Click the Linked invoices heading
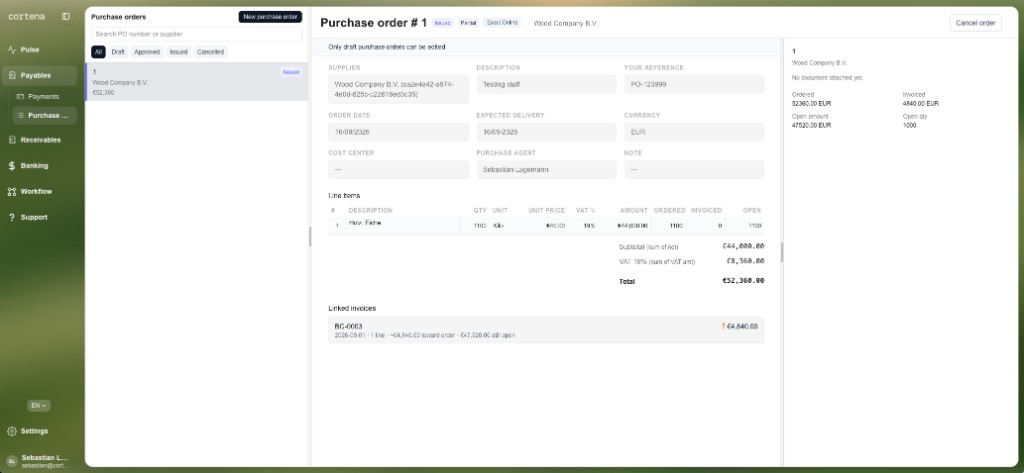 coord(352,308)
